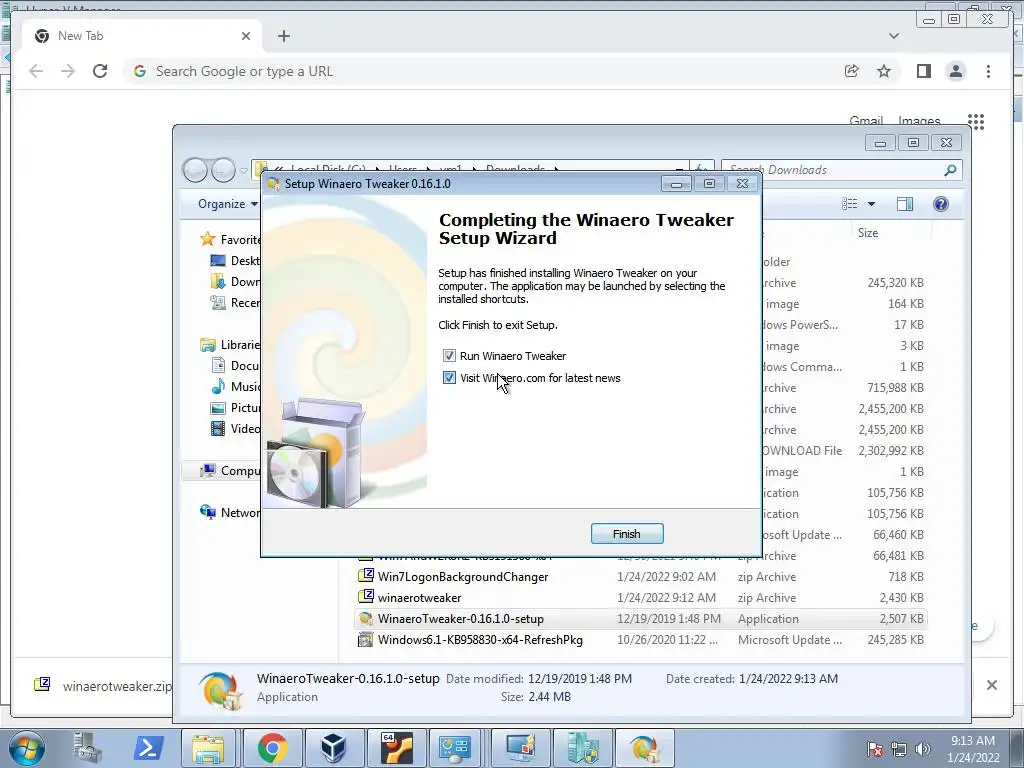Screen dimensions: 1024x768
Task: Reload the Chrome page
Action: click(100, 71)
